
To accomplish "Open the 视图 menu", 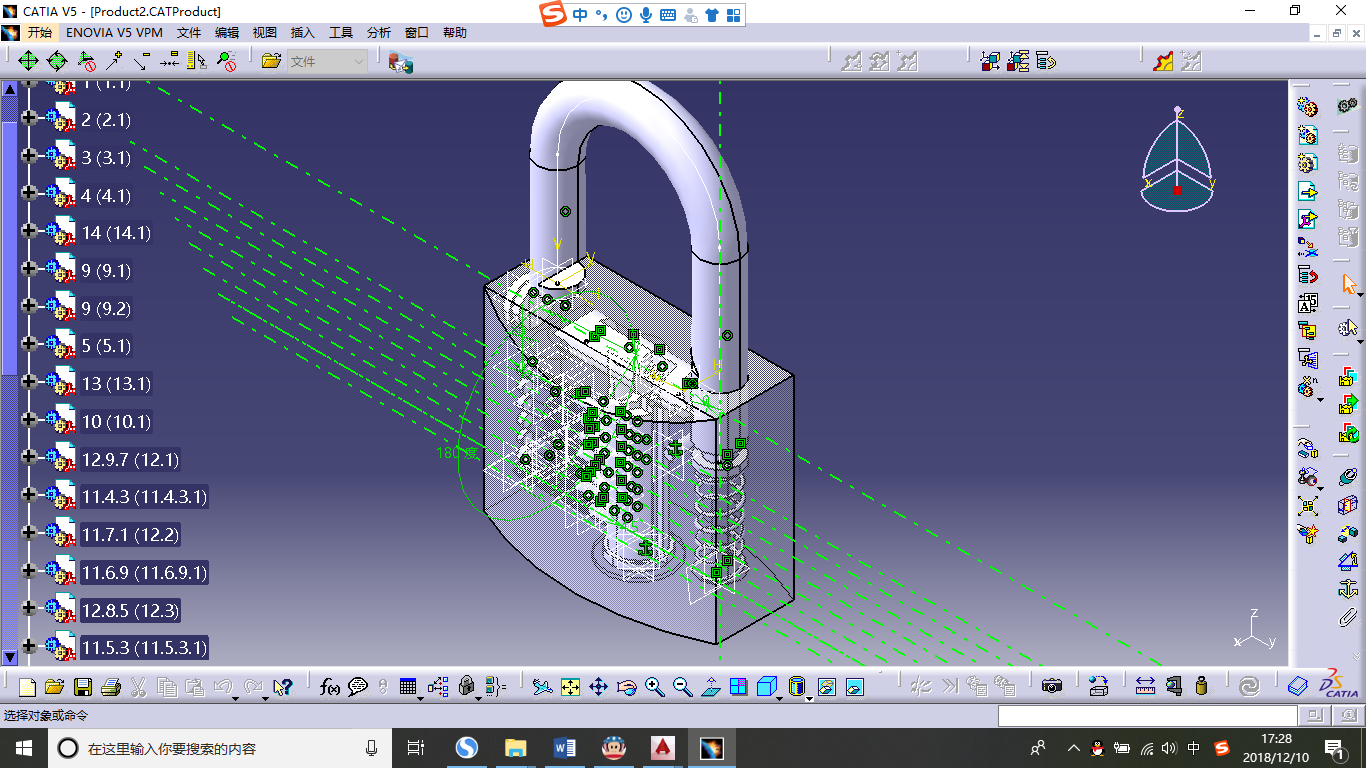I will pyautogui.click(x=265, y=33).
